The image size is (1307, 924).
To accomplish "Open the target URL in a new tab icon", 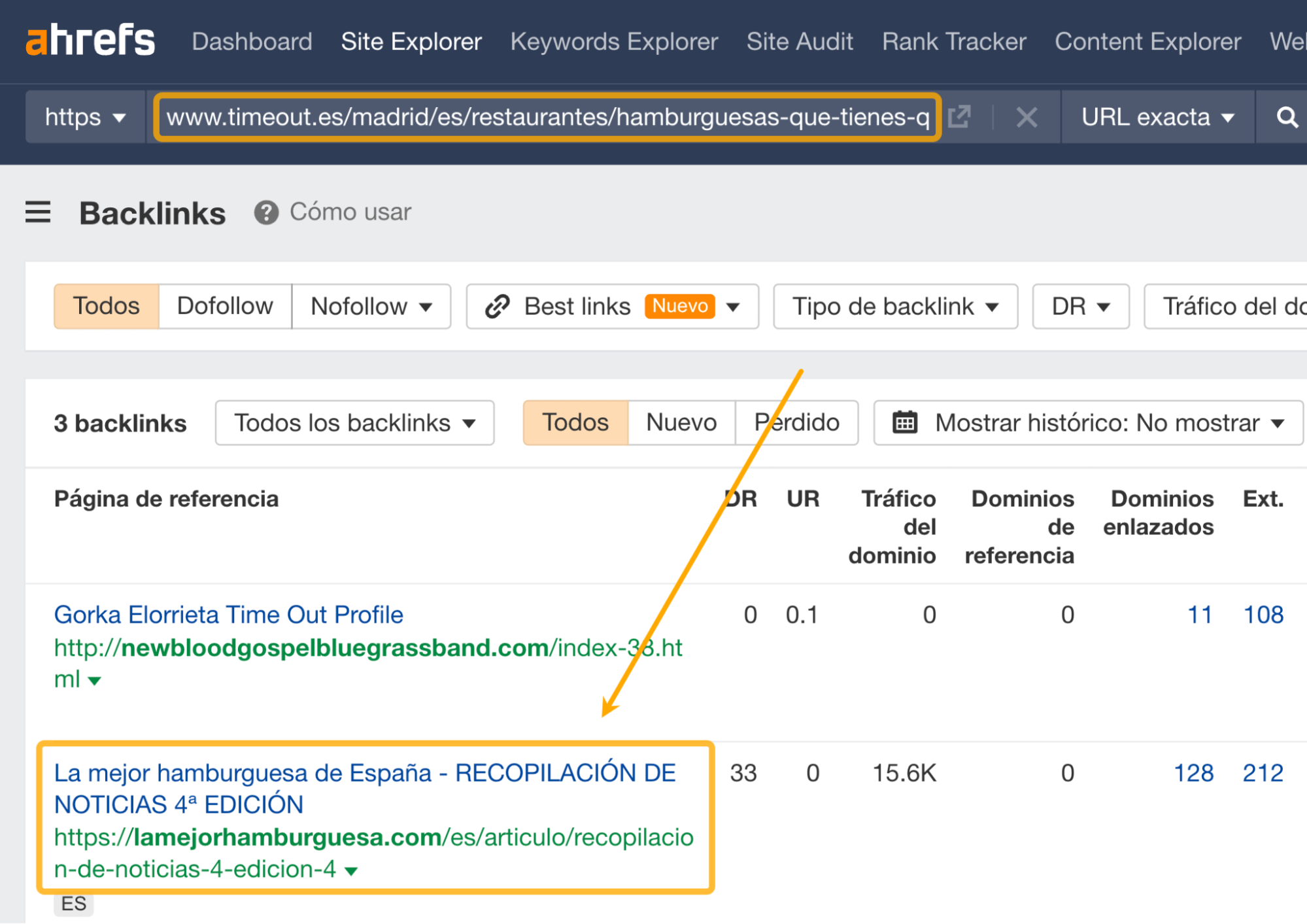I will point(959,117).
